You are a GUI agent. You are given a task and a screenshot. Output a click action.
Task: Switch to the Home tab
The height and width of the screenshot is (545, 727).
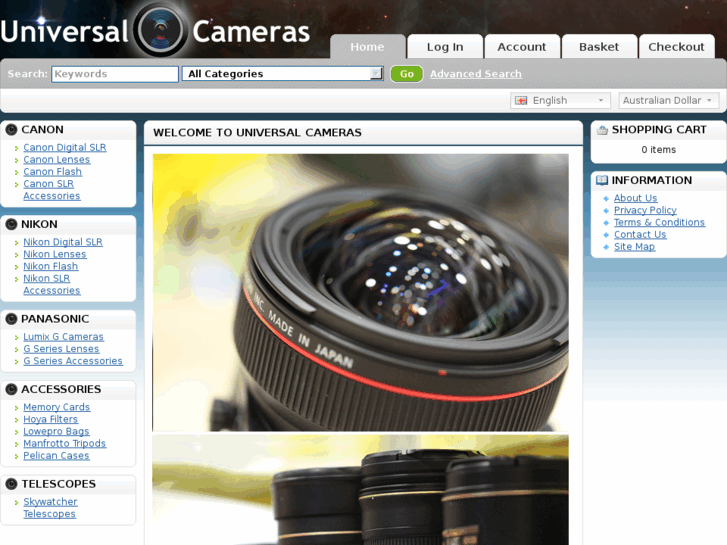coord(368,47)
